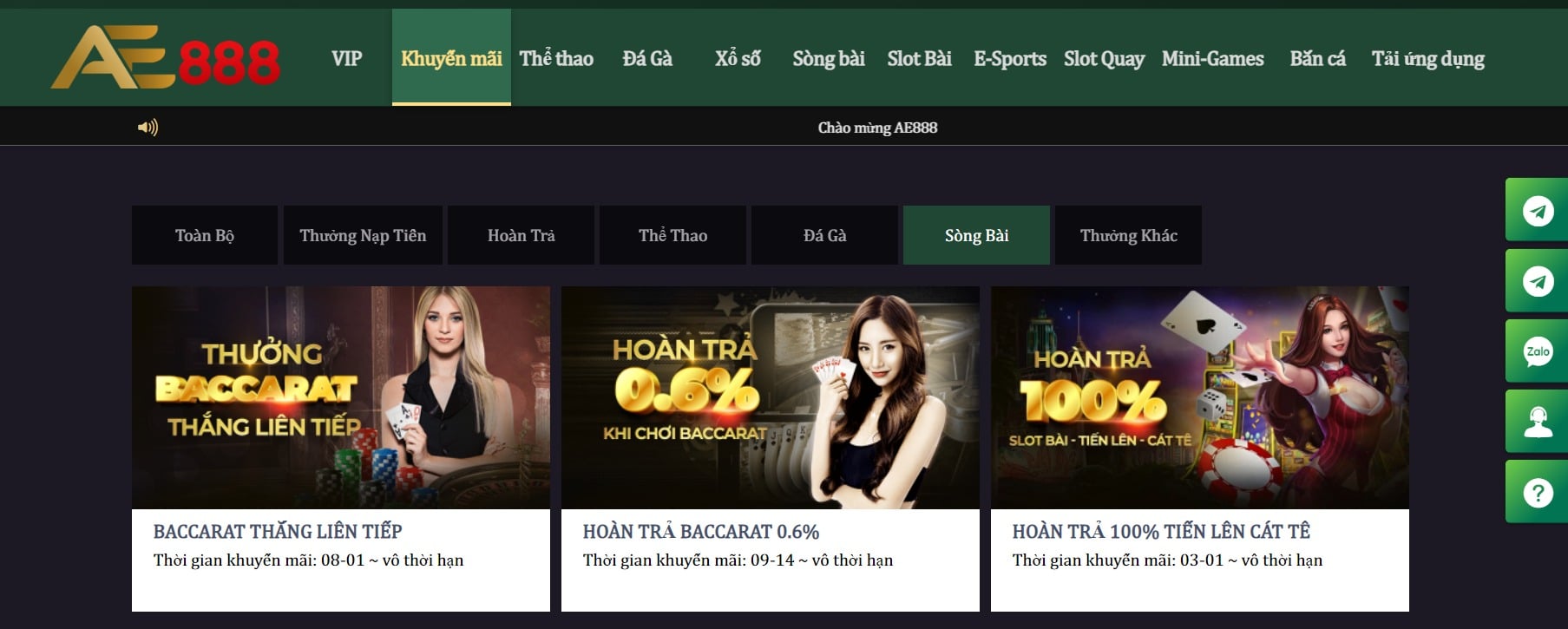
Task: Click the HOÀN TRẢ BACCARAT 0.6% title
Action: [x=701, y=531]
